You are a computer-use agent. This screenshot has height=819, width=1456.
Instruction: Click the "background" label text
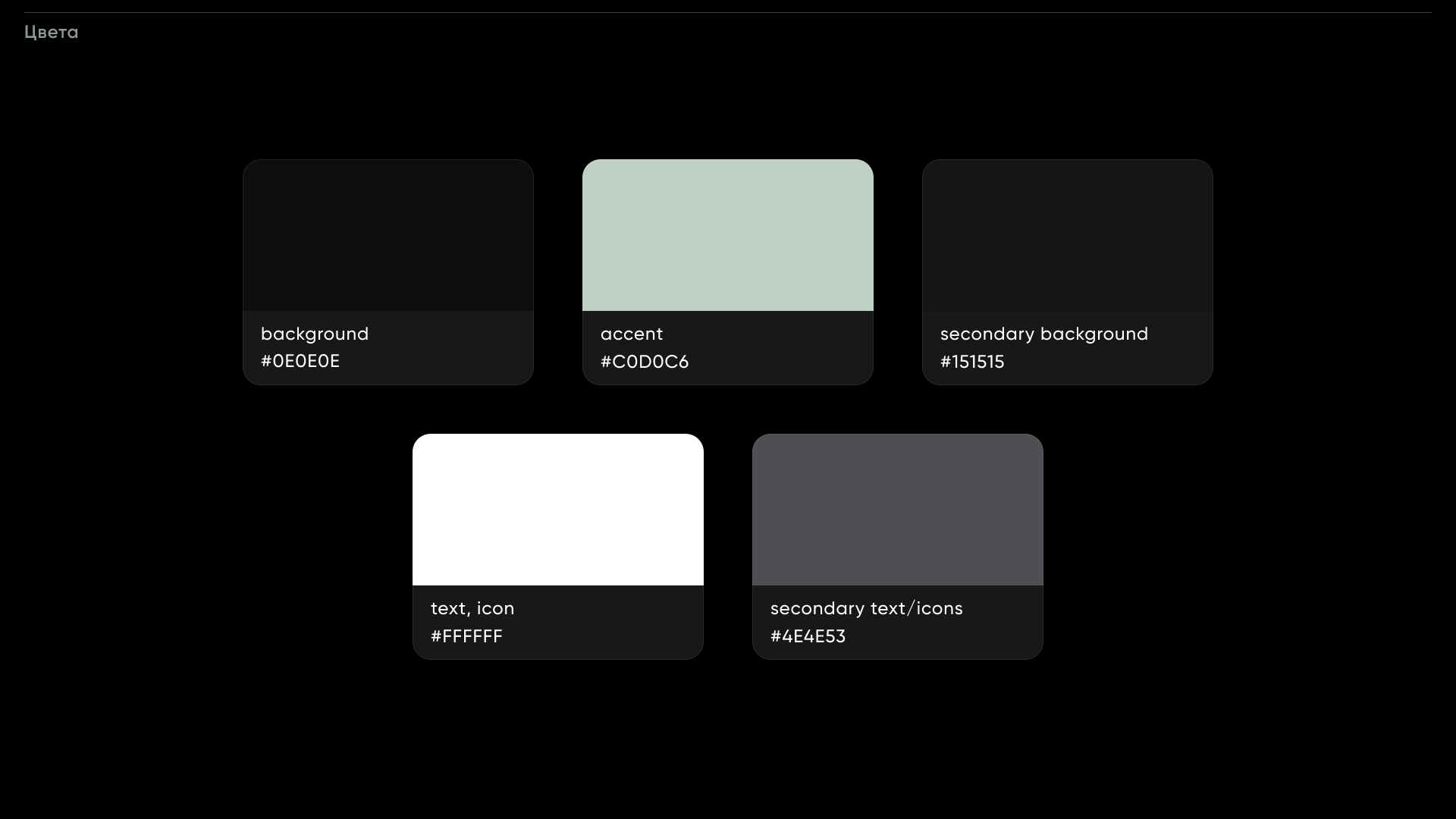[x=315, y=334]
